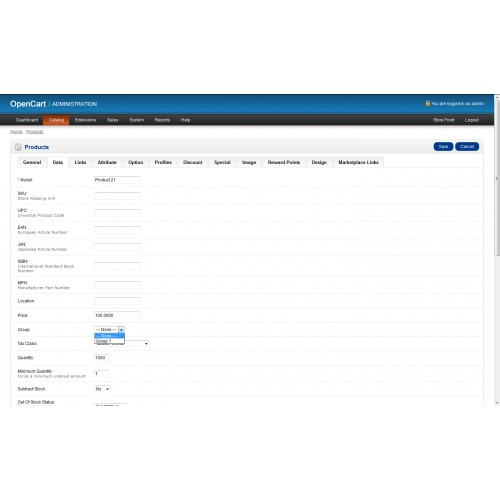Click the Model input field
This screenshot has height=500, width=500.
point(117,180)
